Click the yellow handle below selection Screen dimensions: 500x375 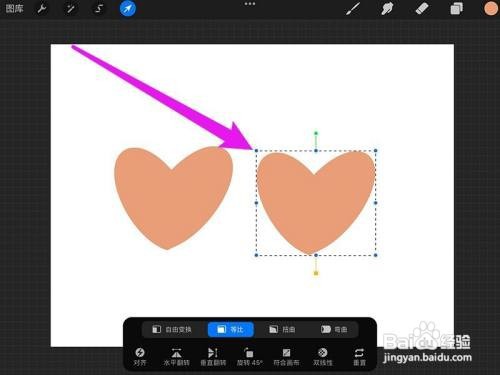(316, 273)
